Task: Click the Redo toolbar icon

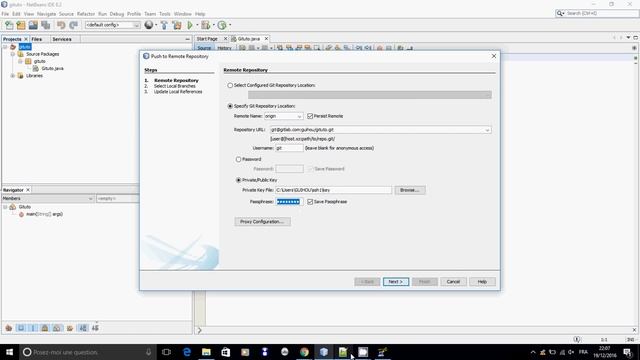Action: point(73,25)
